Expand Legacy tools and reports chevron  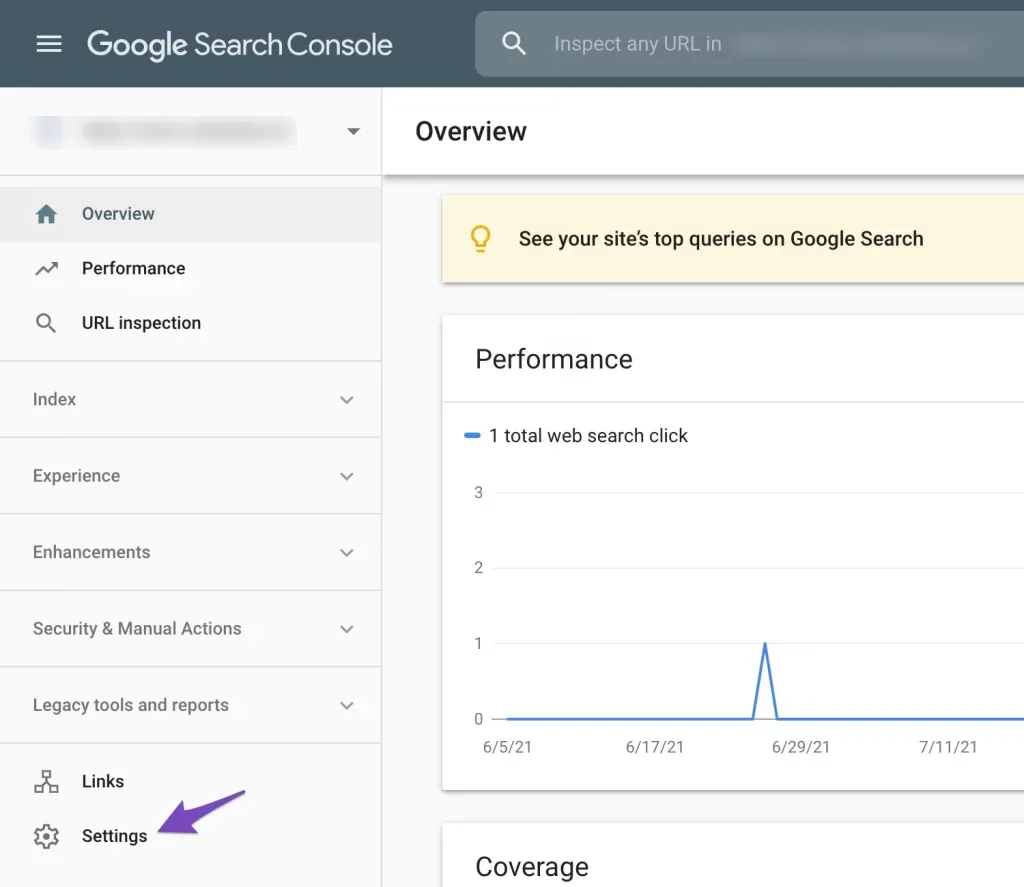[x=347, y=705]
